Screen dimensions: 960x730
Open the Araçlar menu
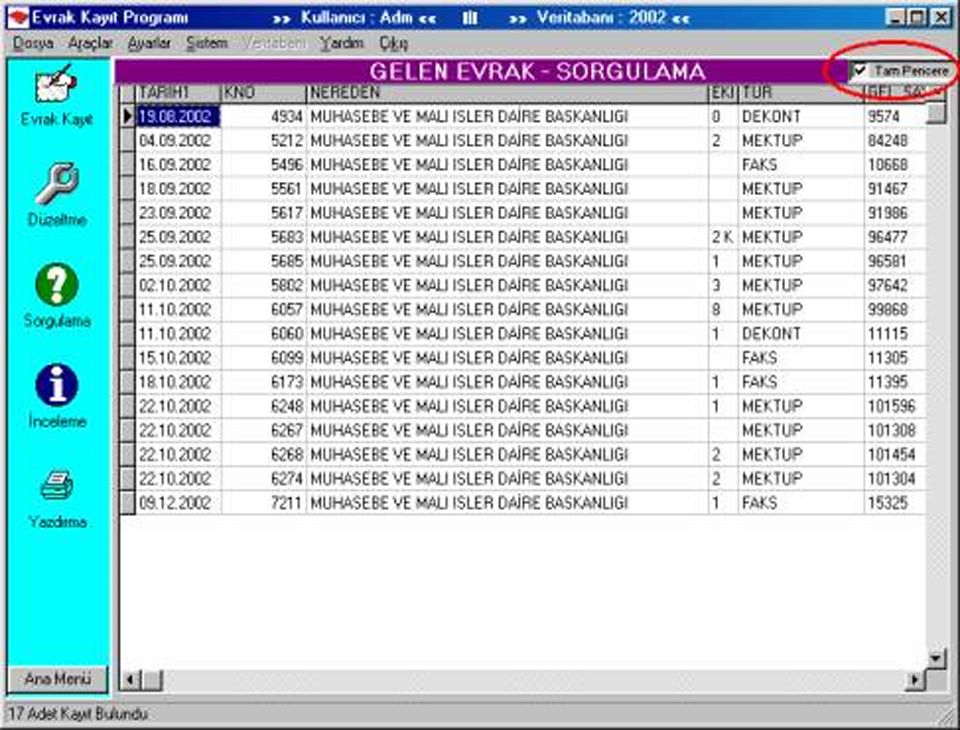click(x=90, y=43)
